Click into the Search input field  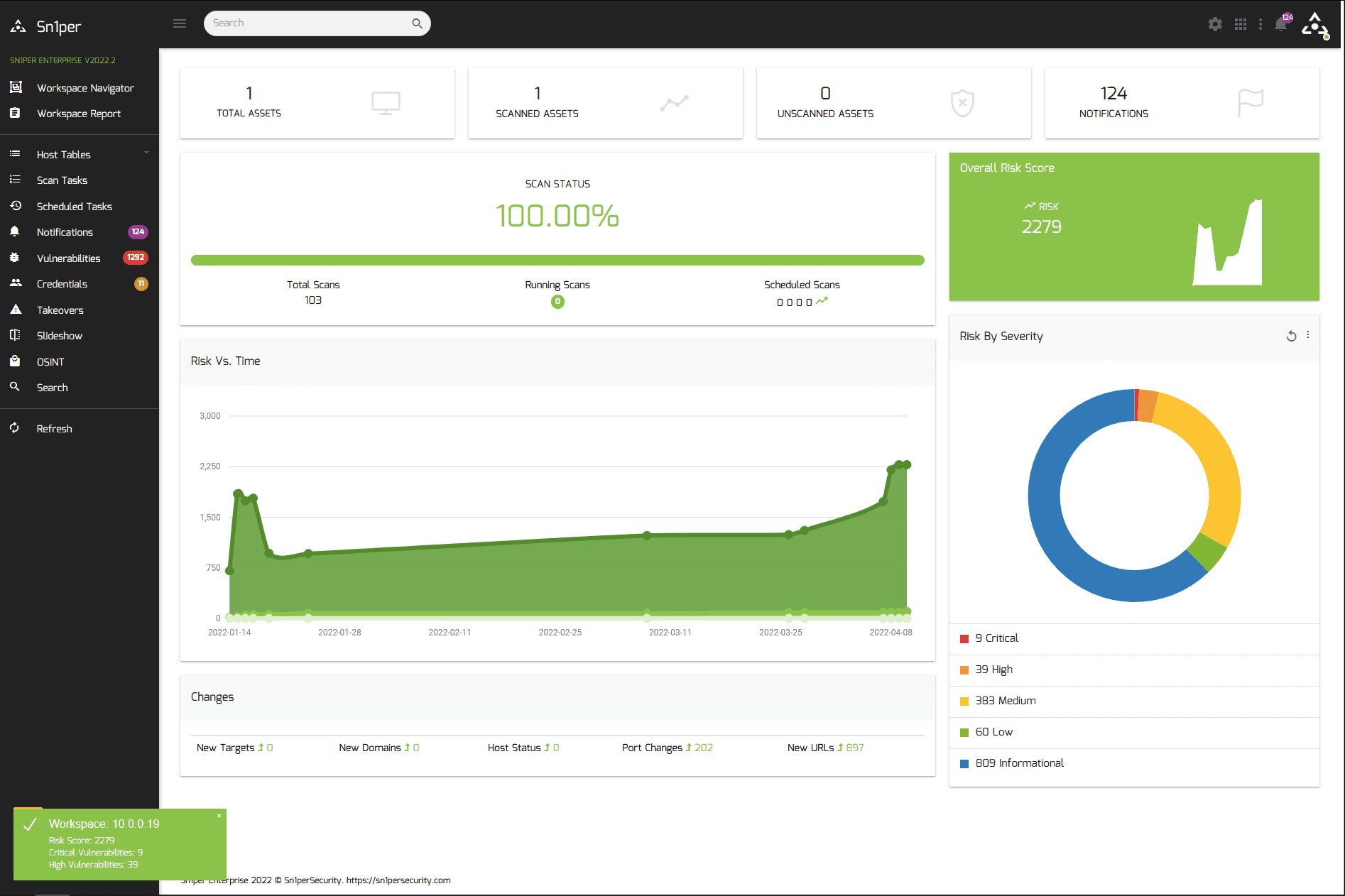[x=309, y=23]
